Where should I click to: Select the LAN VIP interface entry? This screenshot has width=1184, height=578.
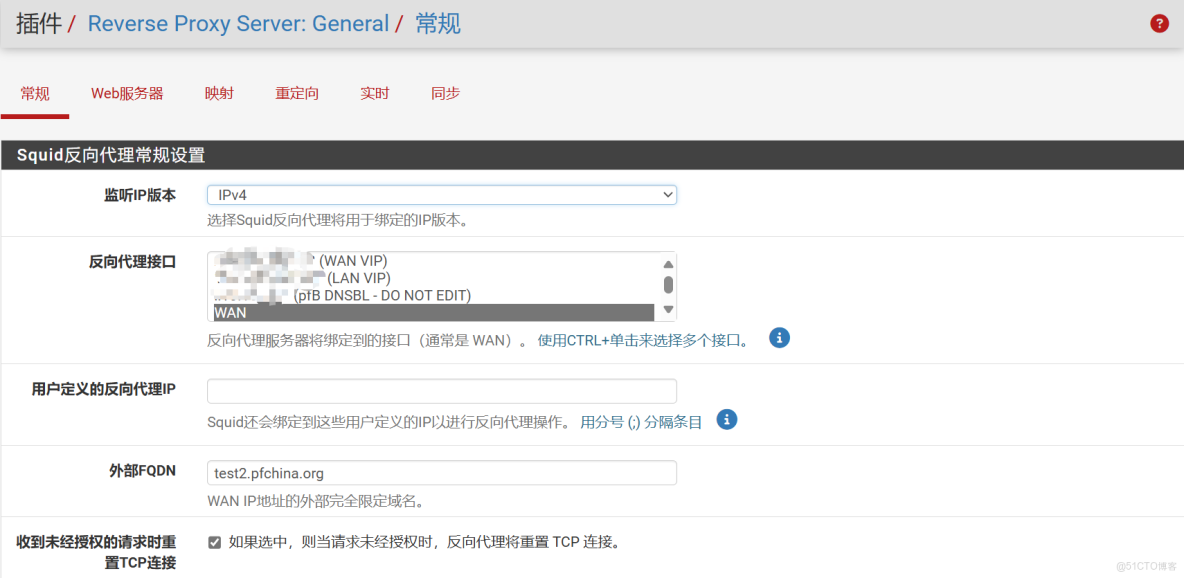(x=420, y=277)
